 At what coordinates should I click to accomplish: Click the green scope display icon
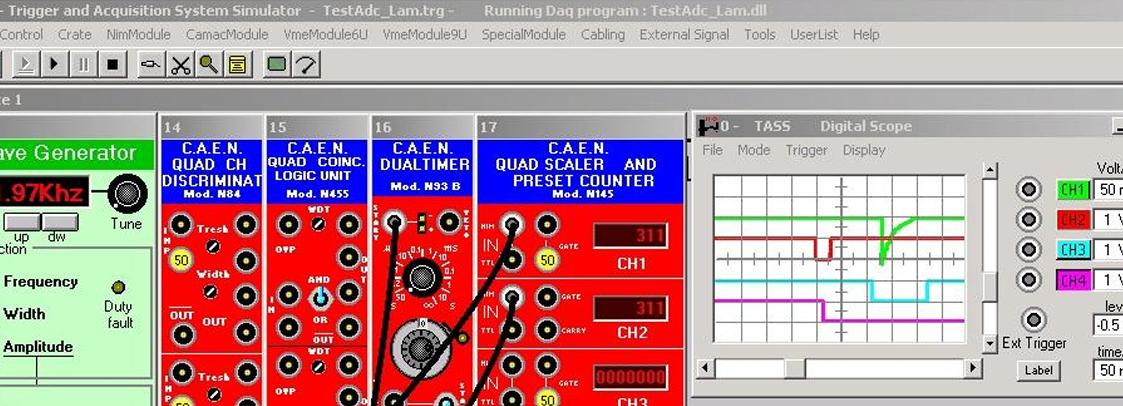click(x=276, y=64)
